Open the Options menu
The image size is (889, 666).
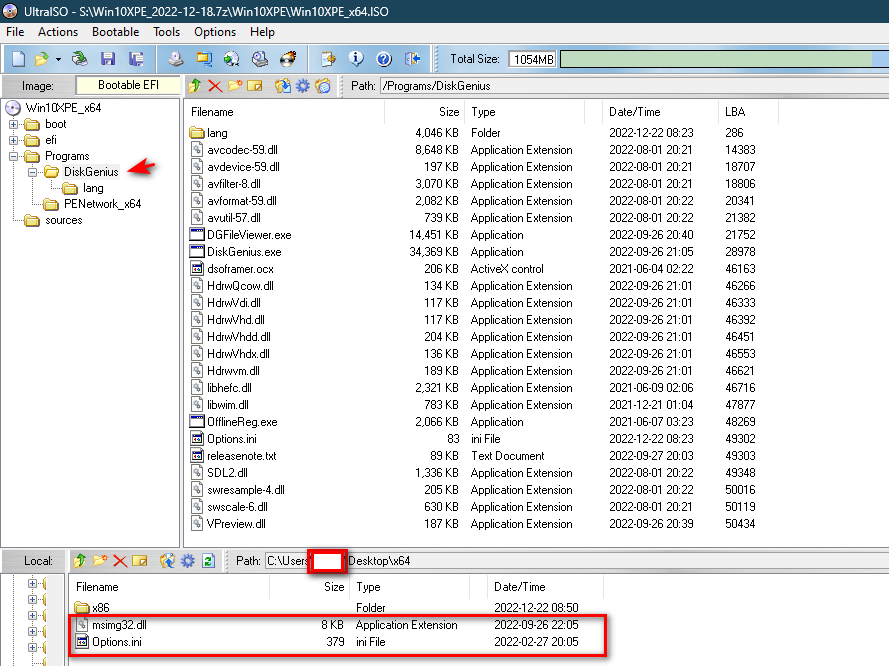click(215, 32)
